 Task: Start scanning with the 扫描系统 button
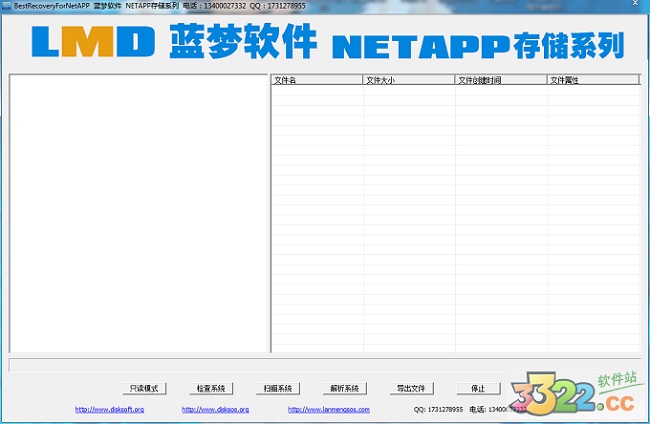[278, 388]
